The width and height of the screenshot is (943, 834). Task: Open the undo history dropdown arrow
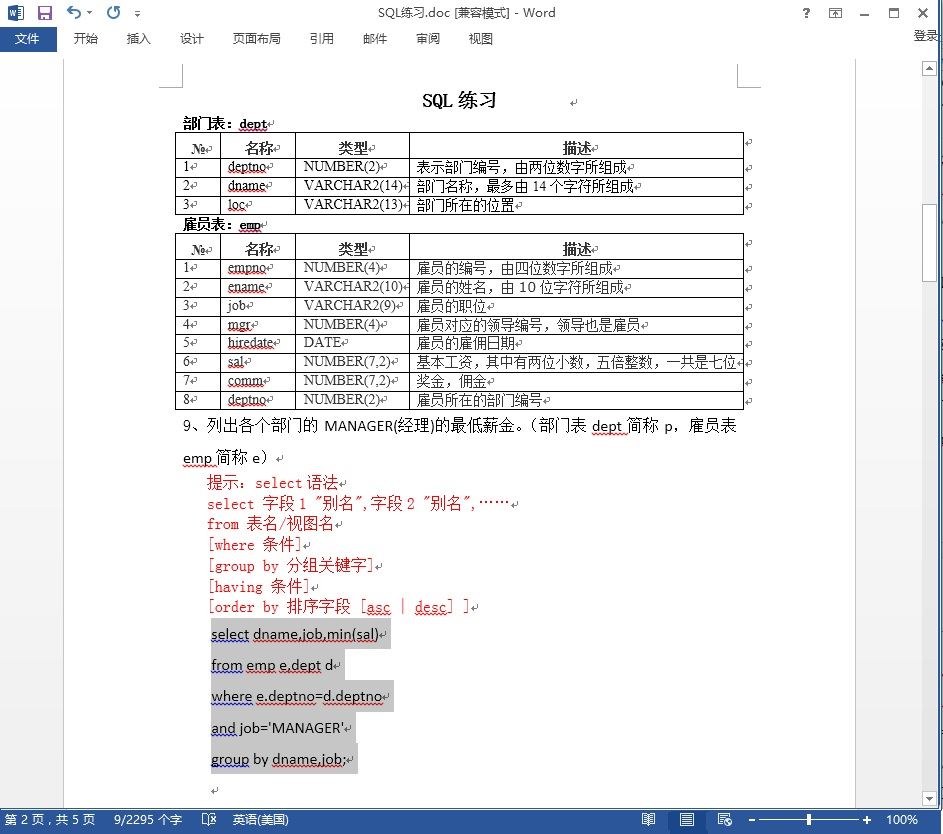coord(90,13)
